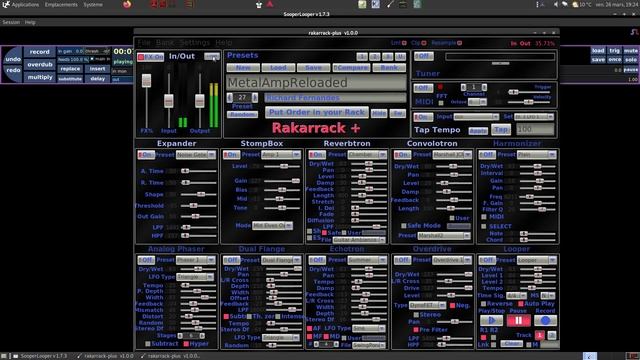The width and height of the screenshot is (640, 360).
Task: Enable the Harmonizer Off switch
Action: coord(487,155)
